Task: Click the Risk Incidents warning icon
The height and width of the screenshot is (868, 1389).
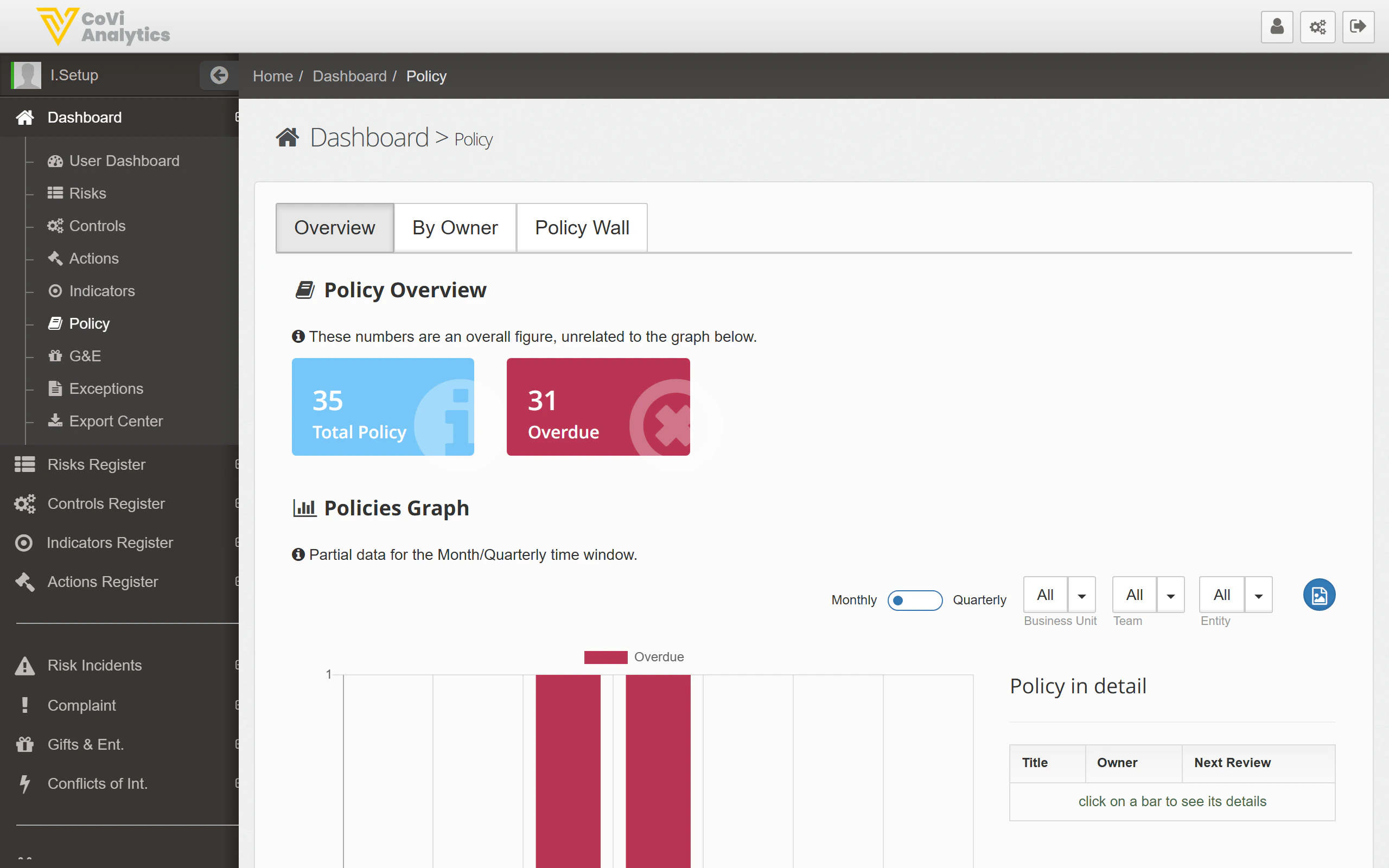Action: click(24, 665)
